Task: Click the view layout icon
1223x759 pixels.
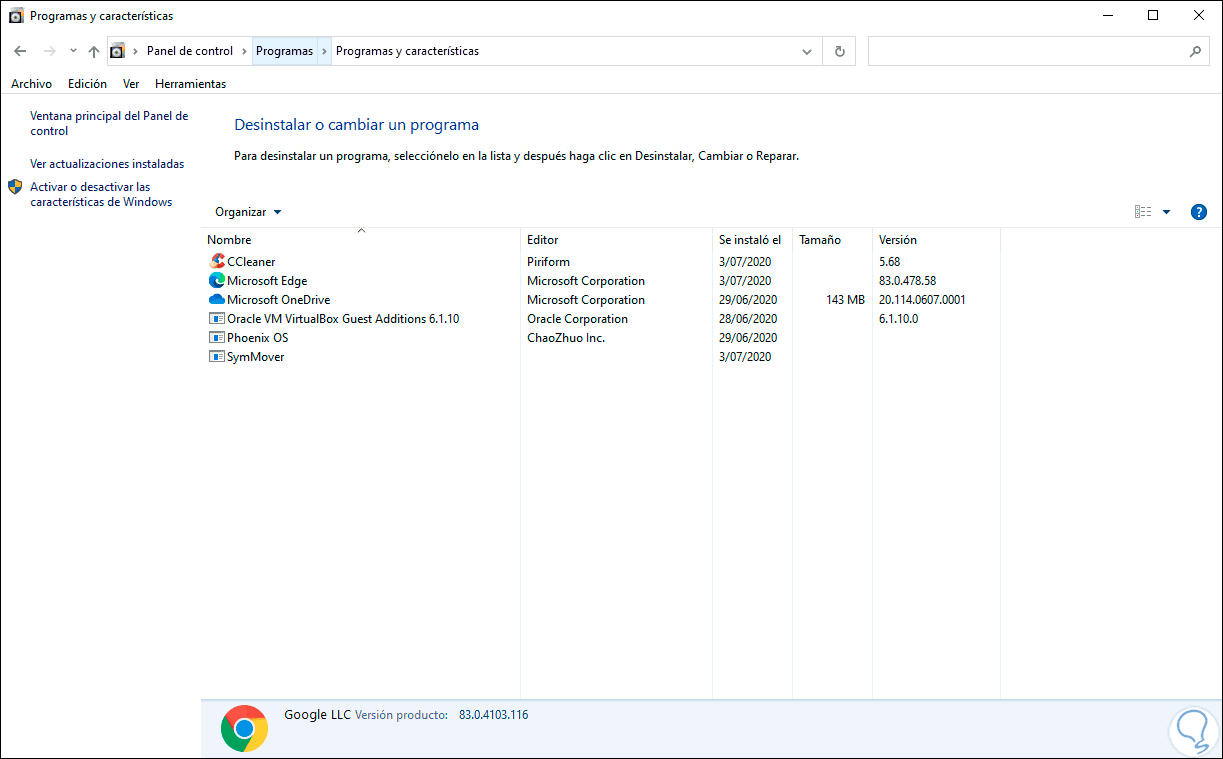Action: pos(1143,212)
